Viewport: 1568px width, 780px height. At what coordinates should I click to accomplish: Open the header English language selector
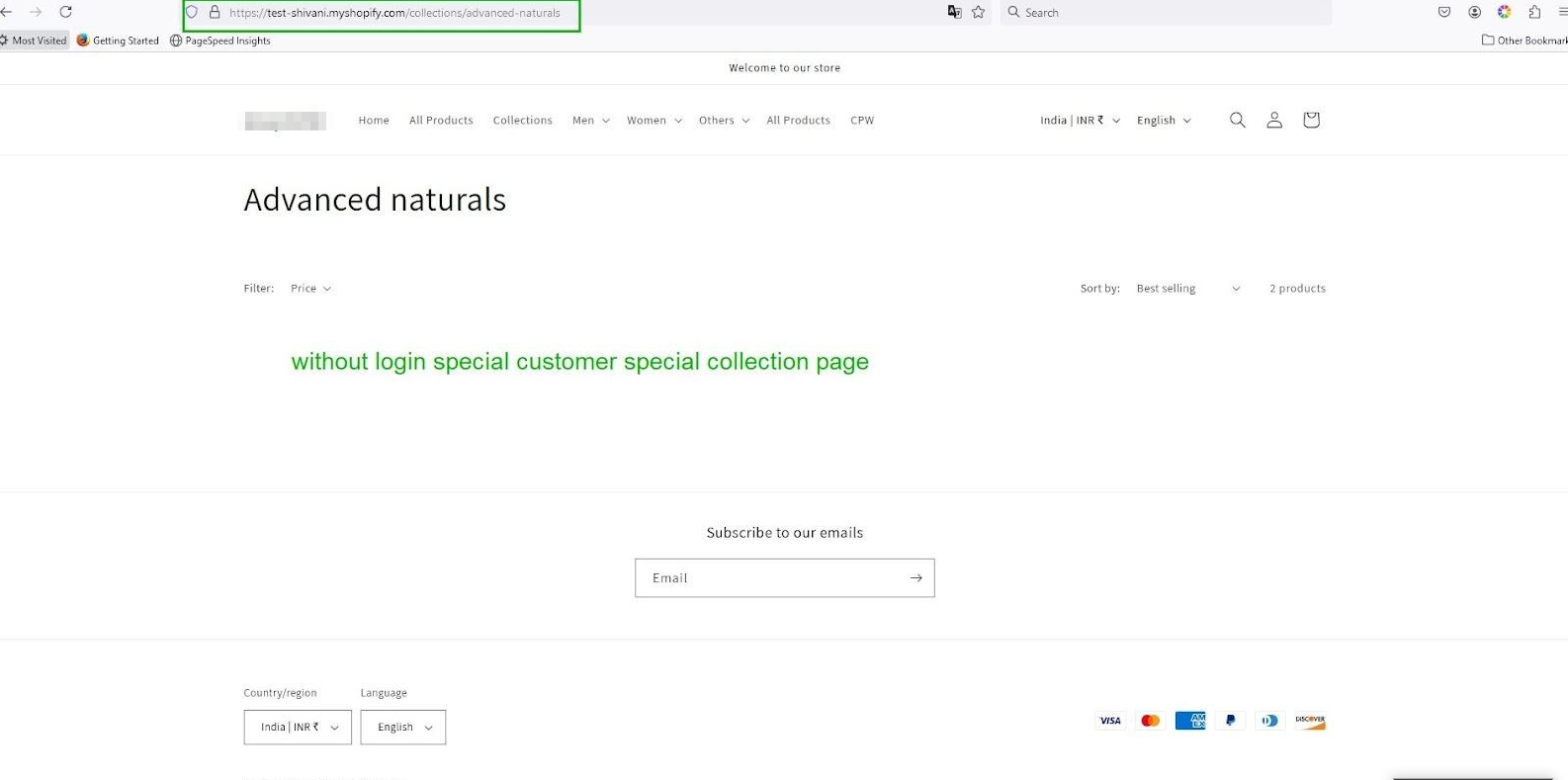(x=1164, y=121)
